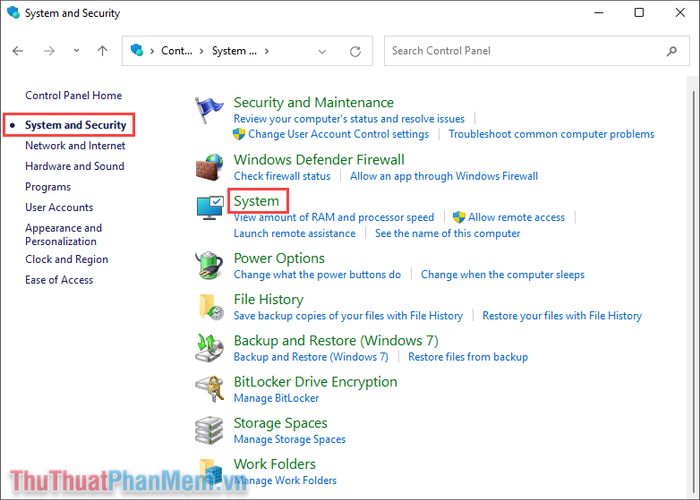Image resolution: width=700 pixels, height=500 pixels.
Task: Open the System heading link
Action: coord(256,201)
